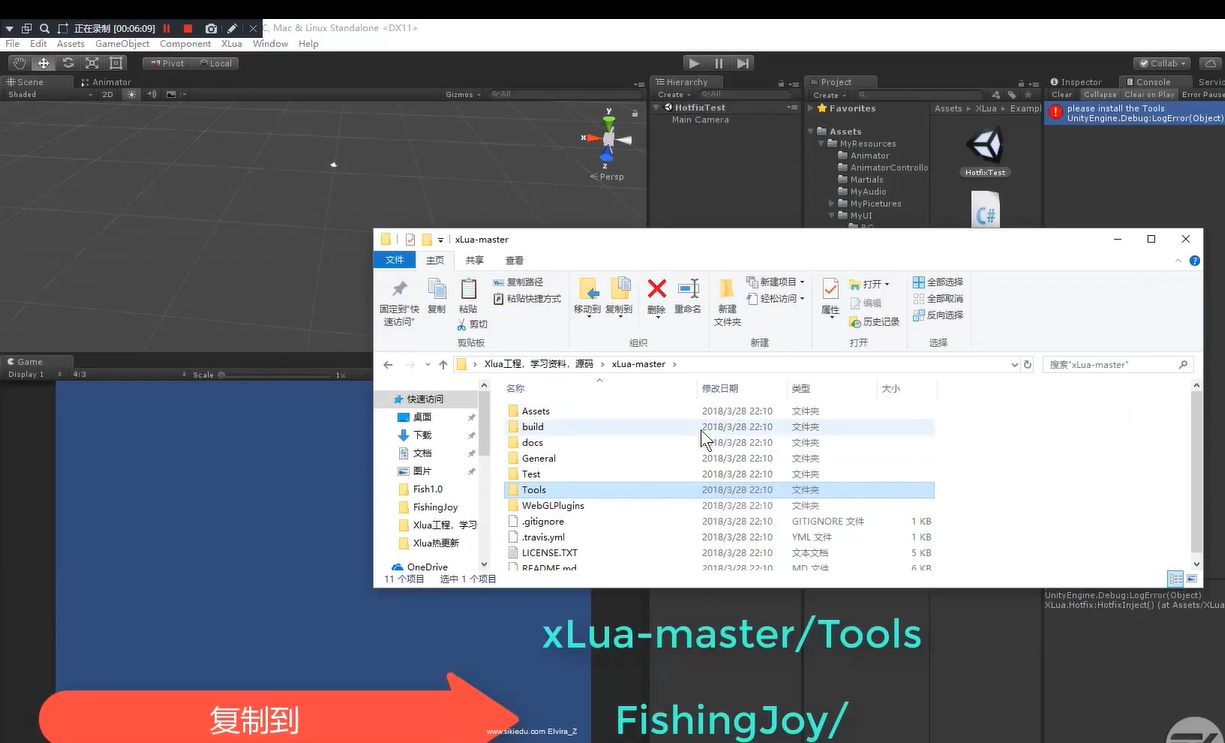The height and width of the screenshot is (743, 1225).
Task: Click the Unity Step button
Action: pyautogui.click(x=742, y=63)
